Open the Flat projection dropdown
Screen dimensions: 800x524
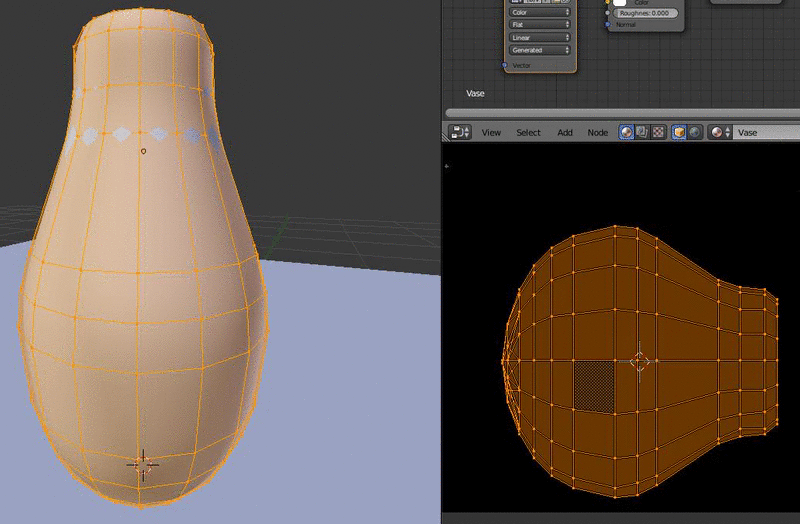(540, 24)
